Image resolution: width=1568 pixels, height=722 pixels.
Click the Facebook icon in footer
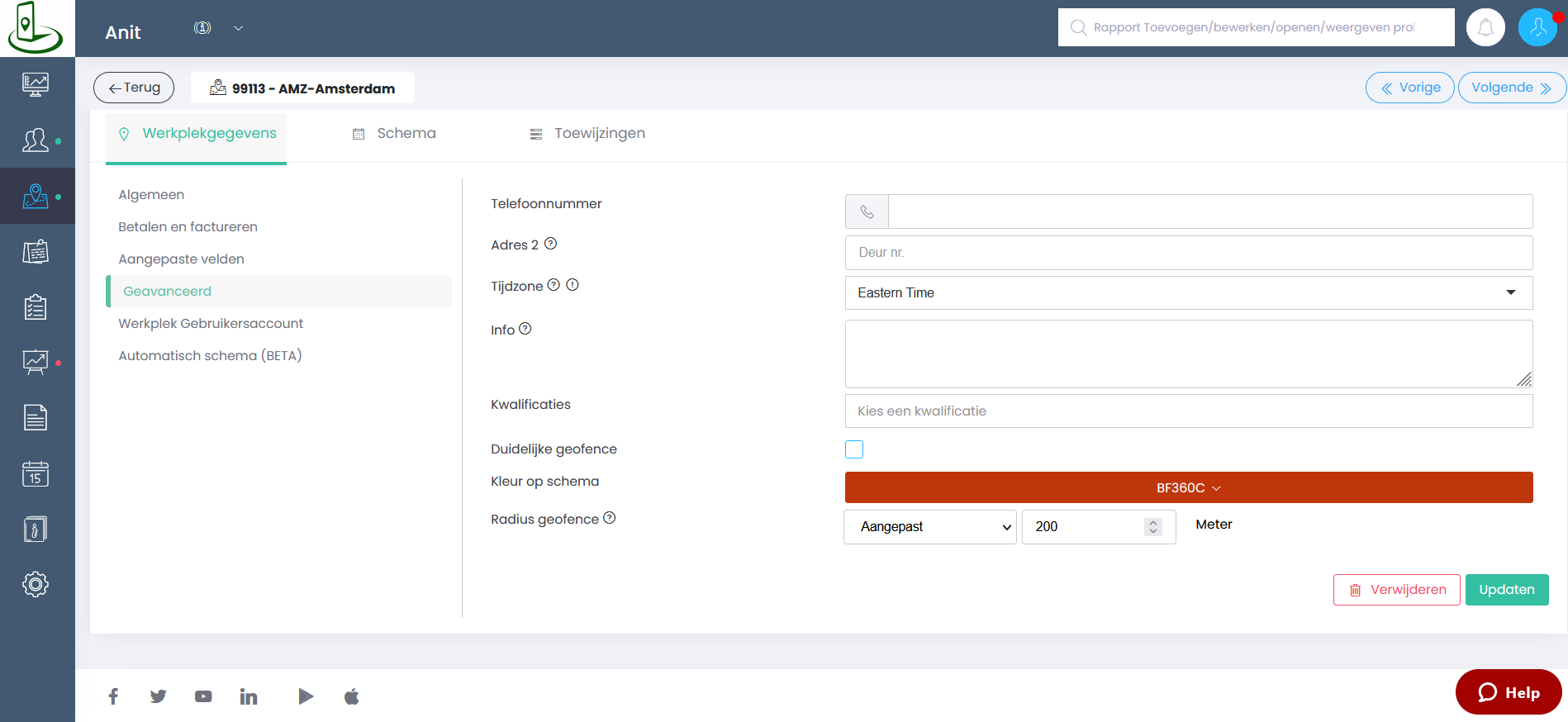tap(113, 696)
